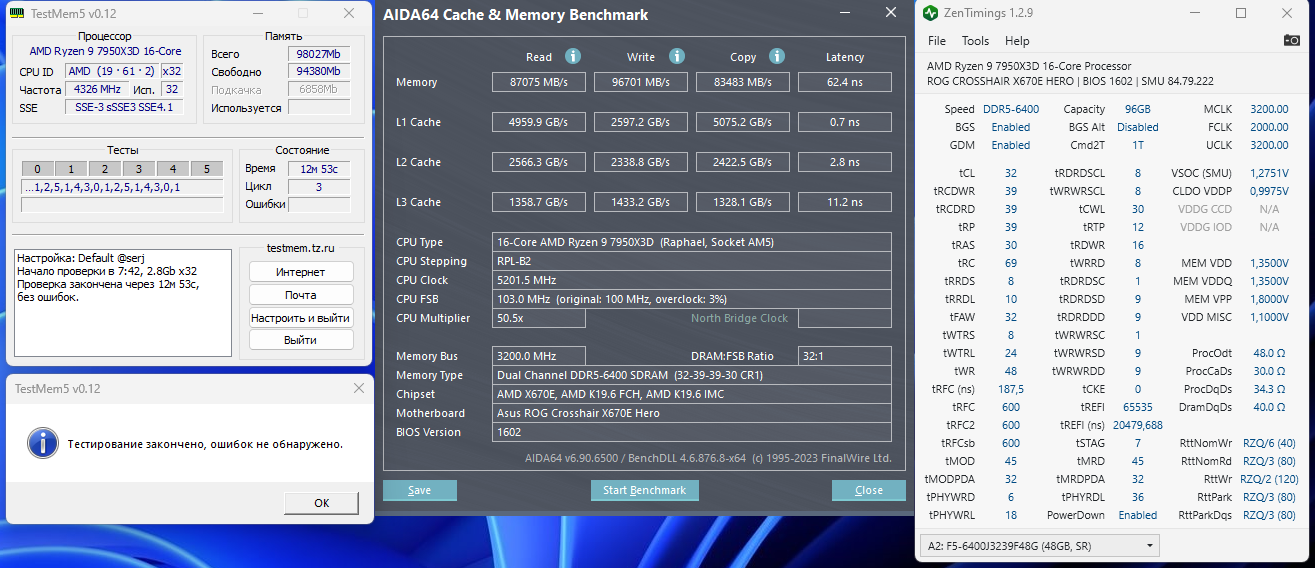Click the Интернет button in TestMem5
The width and height of the screenshot is (1315, 568).
click(x=301, y=272)
